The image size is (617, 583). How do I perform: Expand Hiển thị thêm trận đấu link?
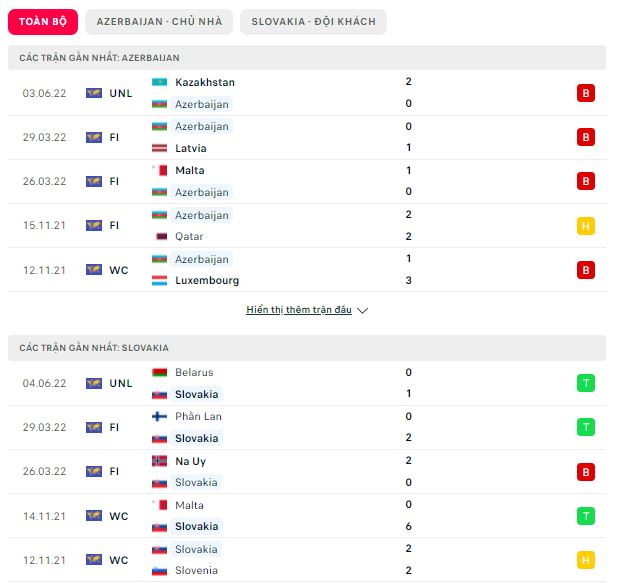299,310
